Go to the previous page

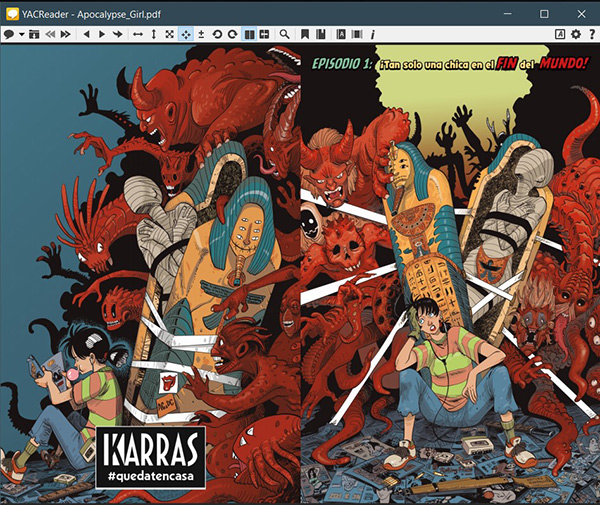tap(87, 34)
